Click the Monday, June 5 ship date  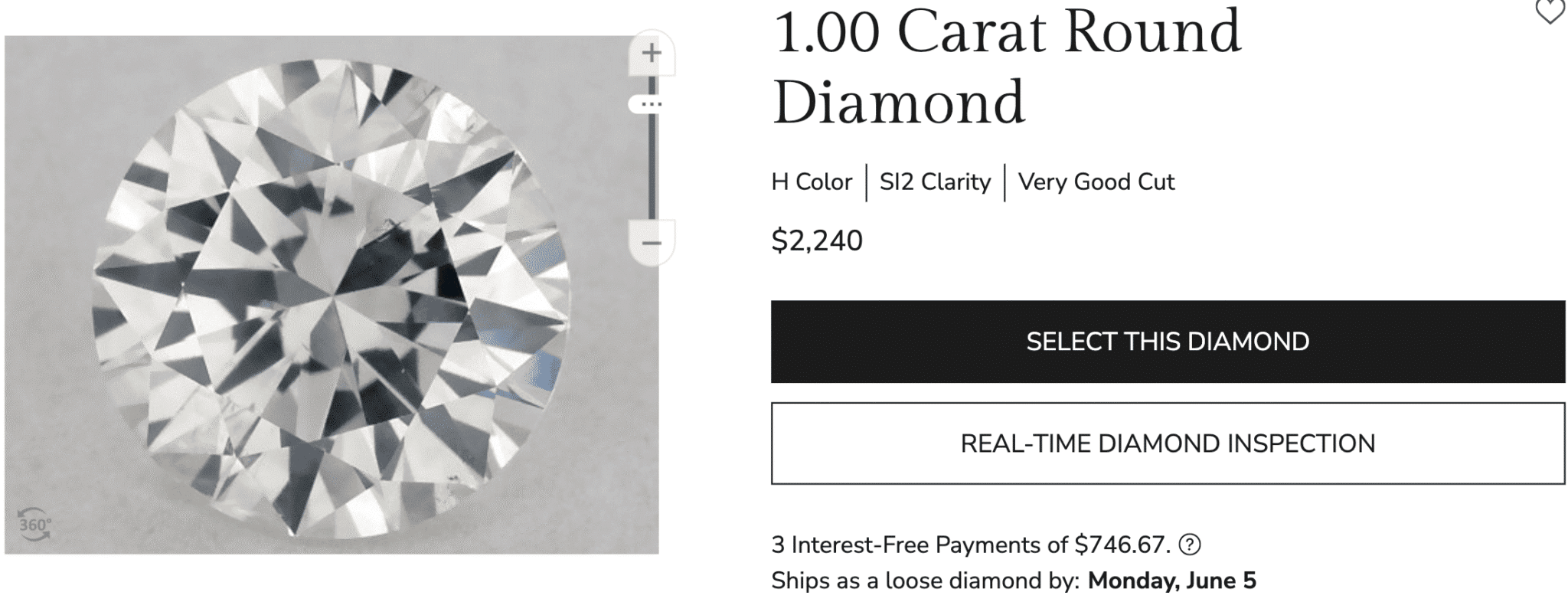(x=1171, y=581)
